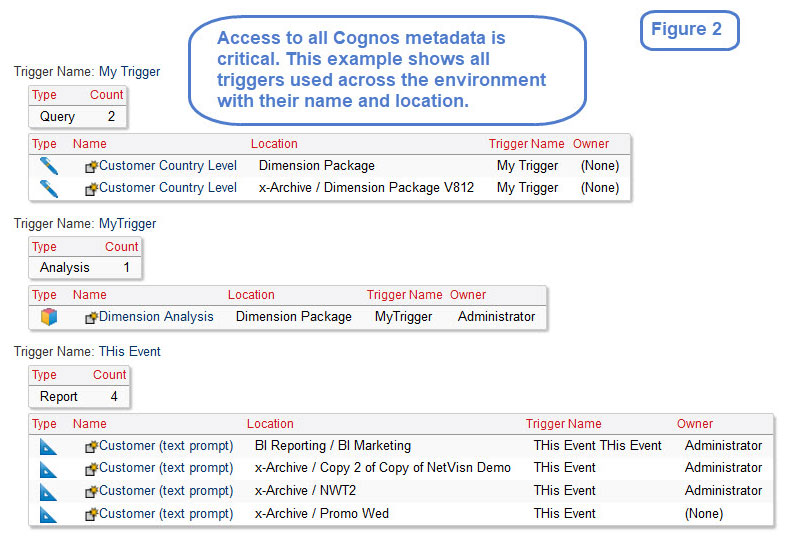Click properties icon in Promo Wed row
Viewport: 788px width, 543px height.
tap(91, 514)
